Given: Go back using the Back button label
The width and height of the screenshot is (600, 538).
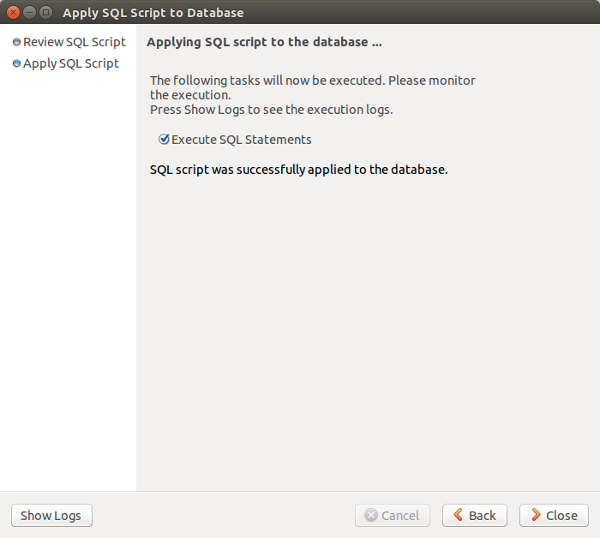Looking at the screenshot, I should pyautogui.click(x=482, y=516).
